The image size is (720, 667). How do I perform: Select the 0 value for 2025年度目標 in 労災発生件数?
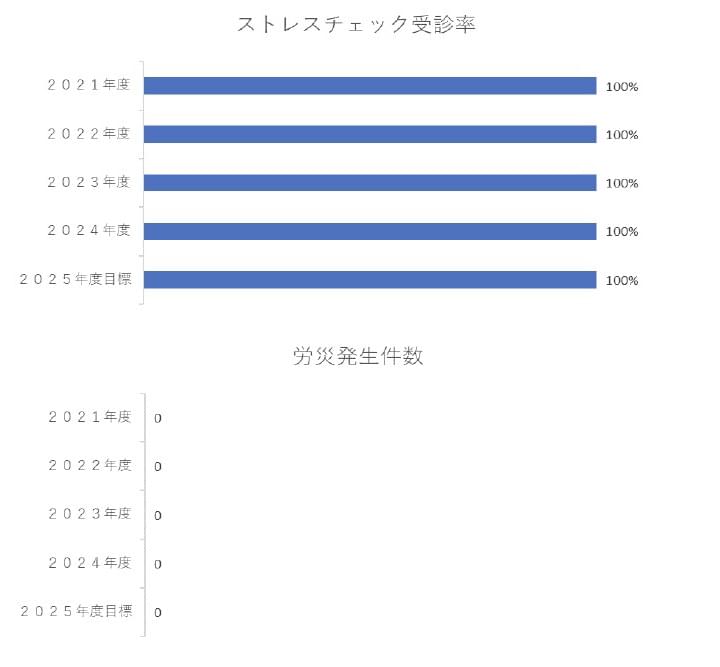(x=158, y=613)
